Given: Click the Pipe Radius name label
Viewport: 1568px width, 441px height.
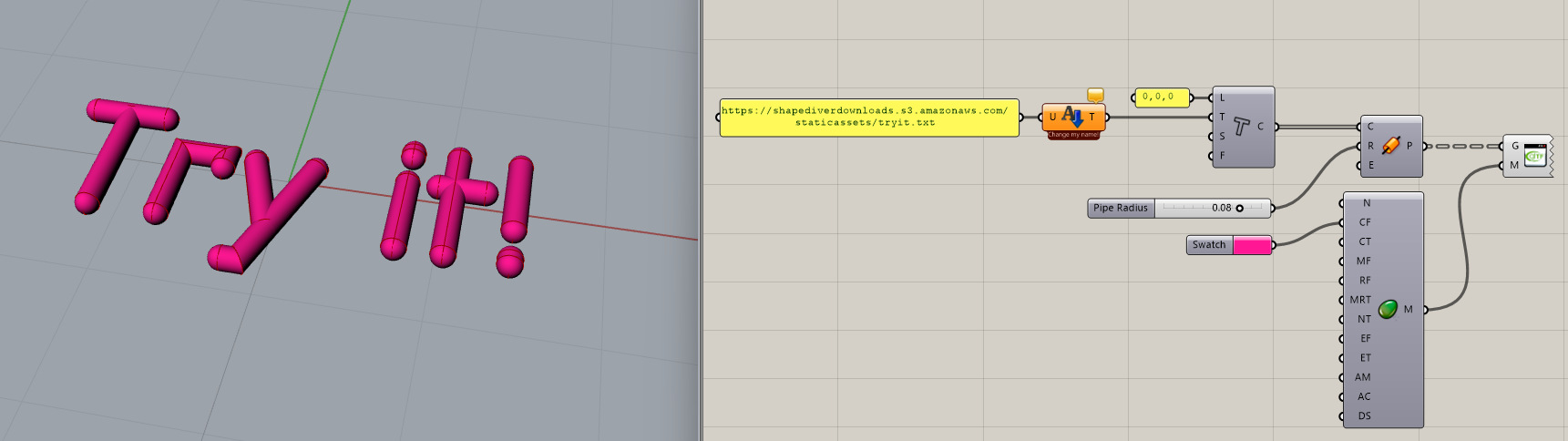Looking at the screenshot, I should [x=1121, y=209].
